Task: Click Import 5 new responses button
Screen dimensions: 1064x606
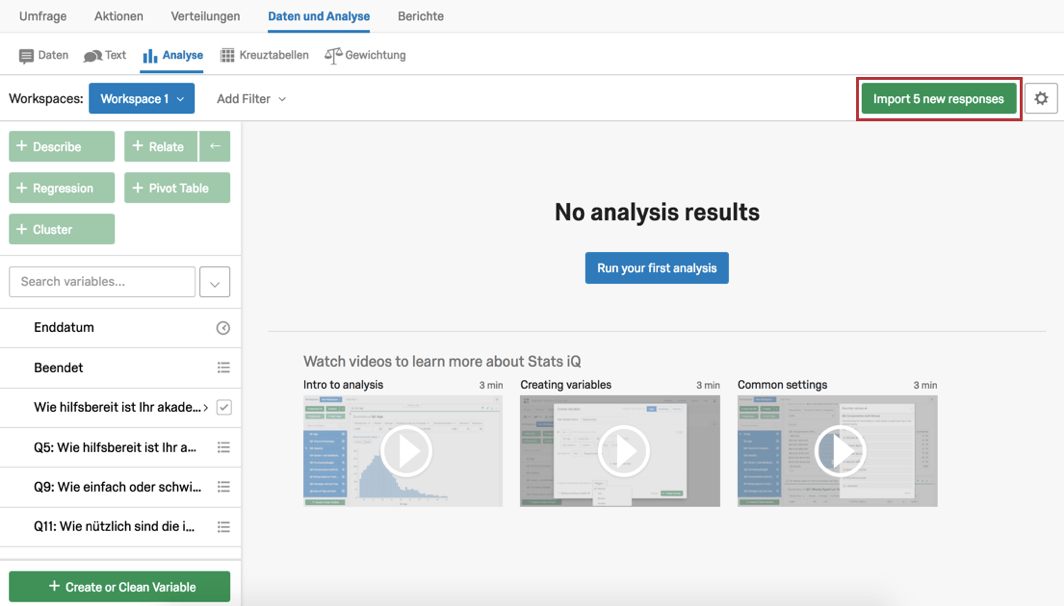Action: coord(938,99)
